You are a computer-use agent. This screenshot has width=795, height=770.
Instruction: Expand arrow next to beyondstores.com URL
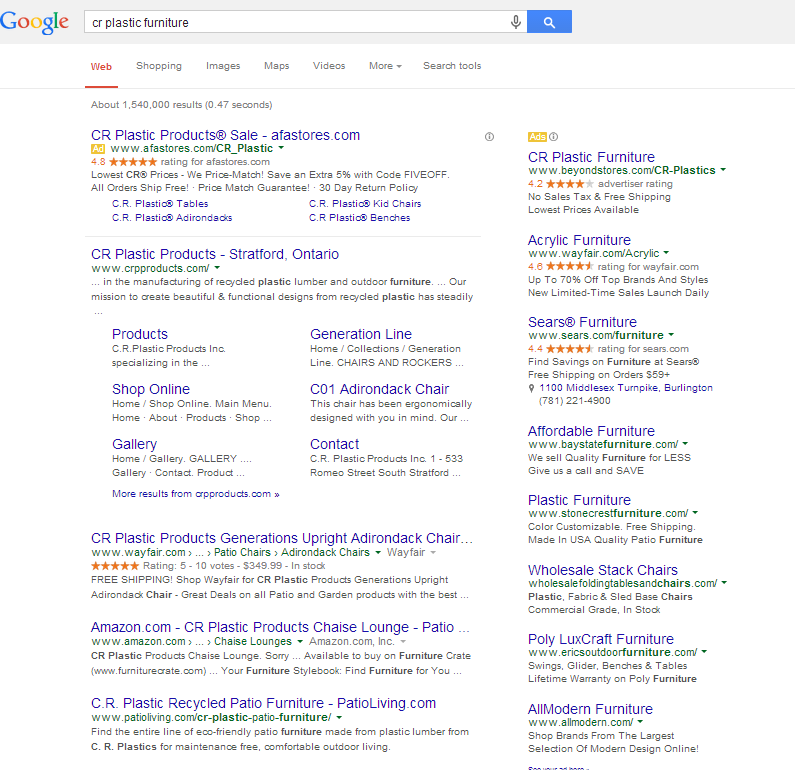(x=723, y=170)
